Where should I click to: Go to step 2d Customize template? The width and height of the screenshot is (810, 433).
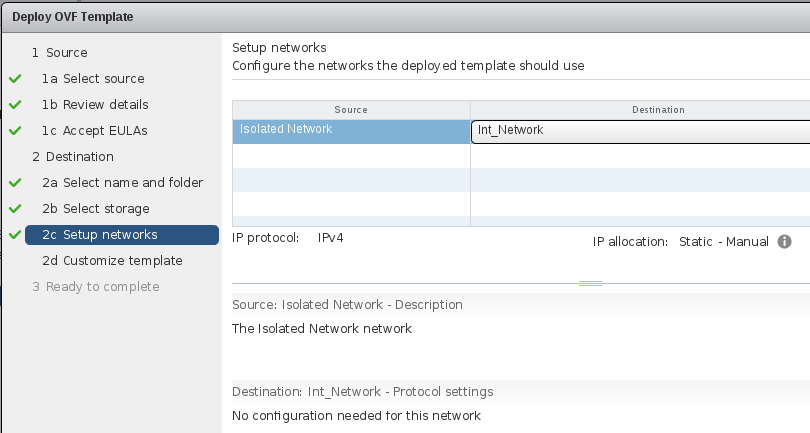113,260
